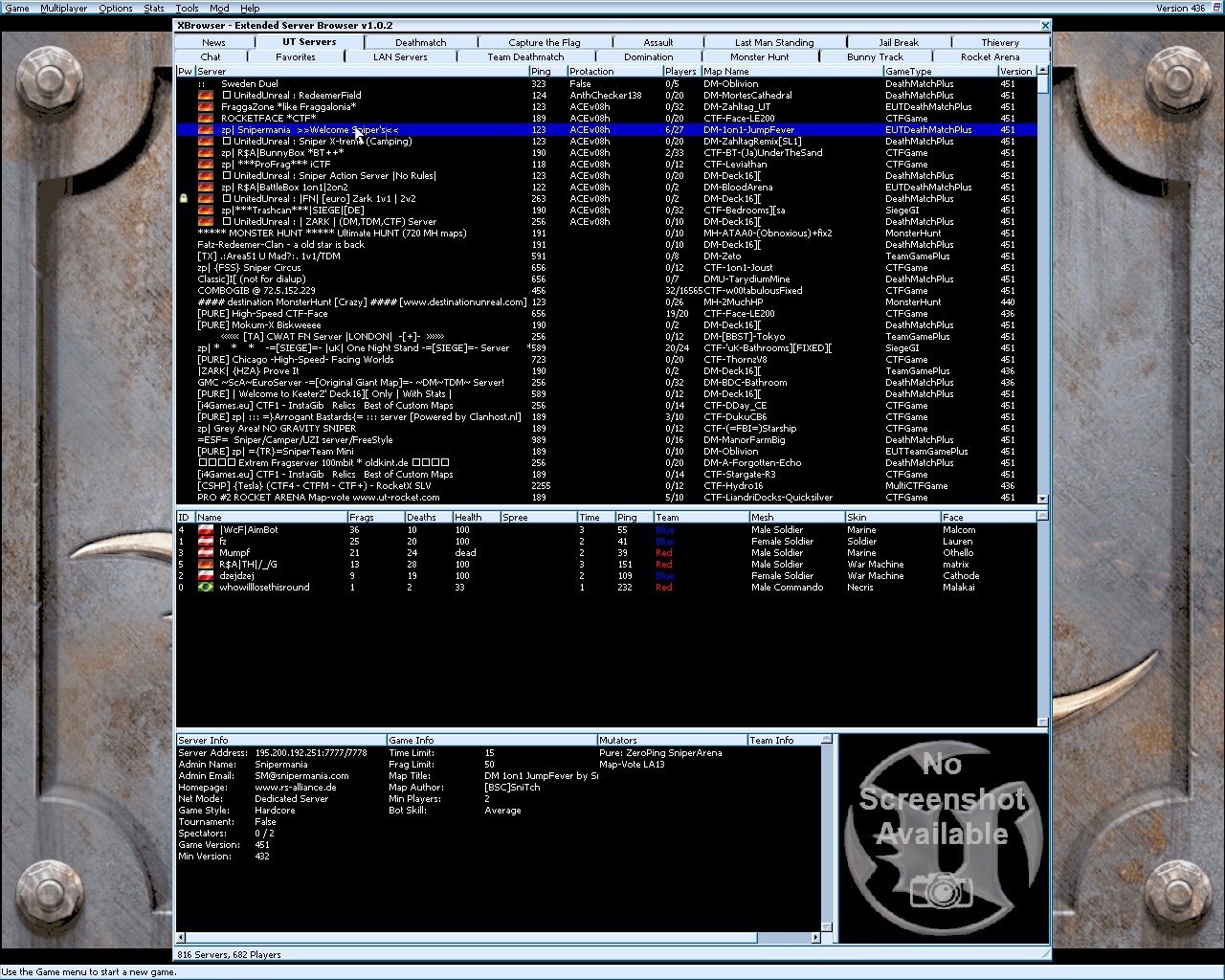Click the server list scroll-up arrow
The width and height of the screenshot is (1225, 980).
click(1043, 71)
